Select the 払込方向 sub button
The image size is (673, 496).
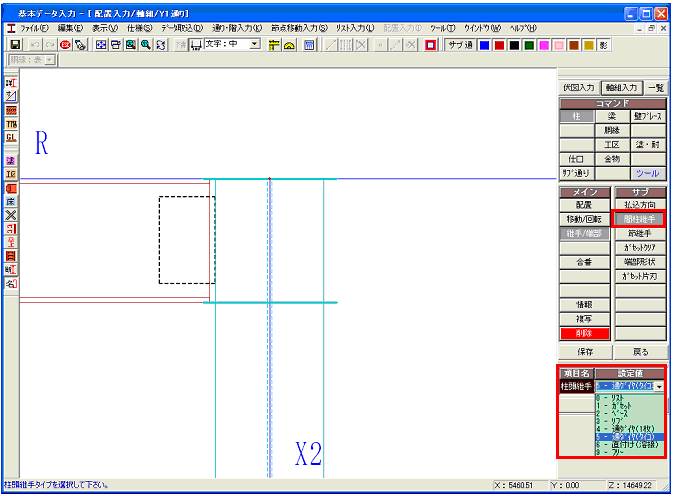coord(640,205)
